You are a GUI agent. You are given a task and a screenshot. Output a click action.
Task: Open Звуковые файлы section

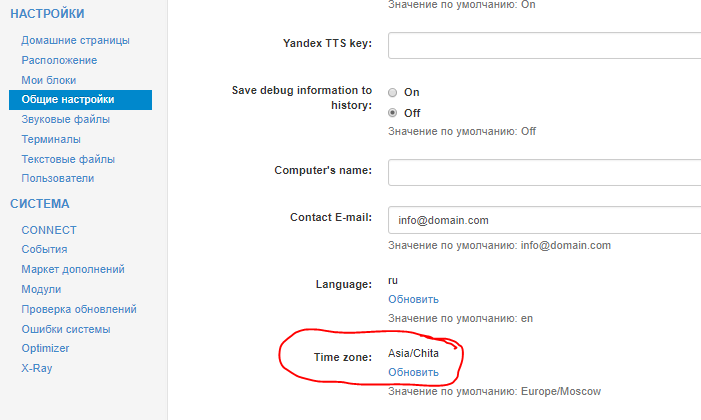pos(65,119)
